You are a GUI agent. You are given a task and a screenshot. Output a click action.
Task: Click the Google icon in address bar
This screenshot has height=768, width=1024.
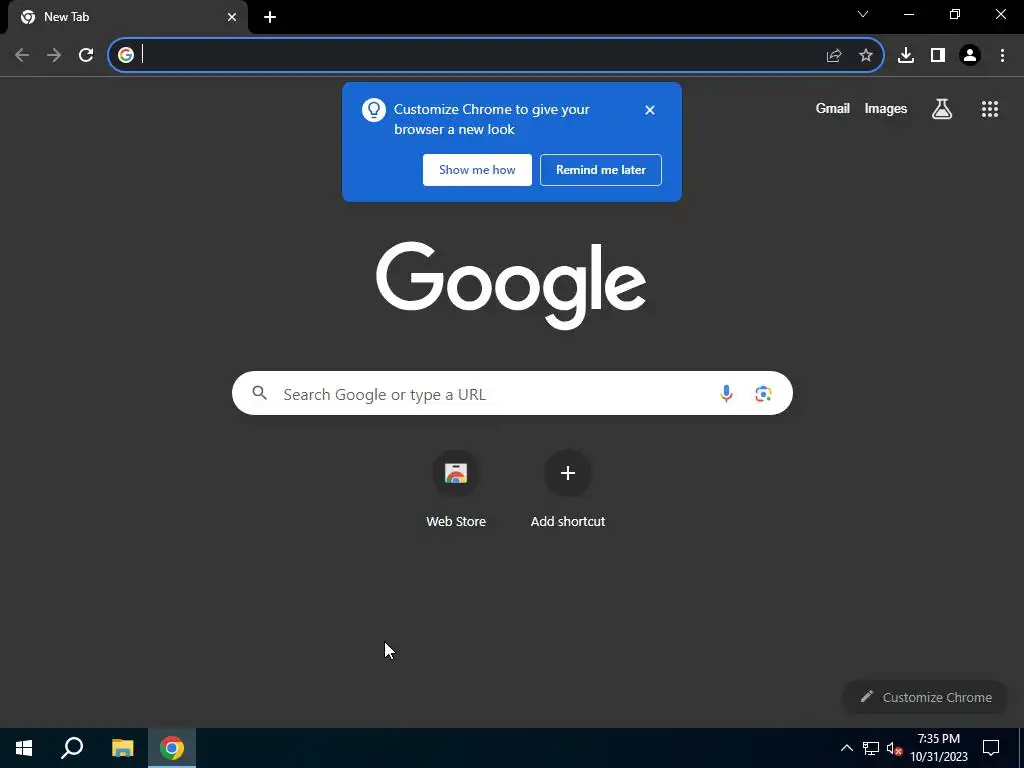[126, 55]
